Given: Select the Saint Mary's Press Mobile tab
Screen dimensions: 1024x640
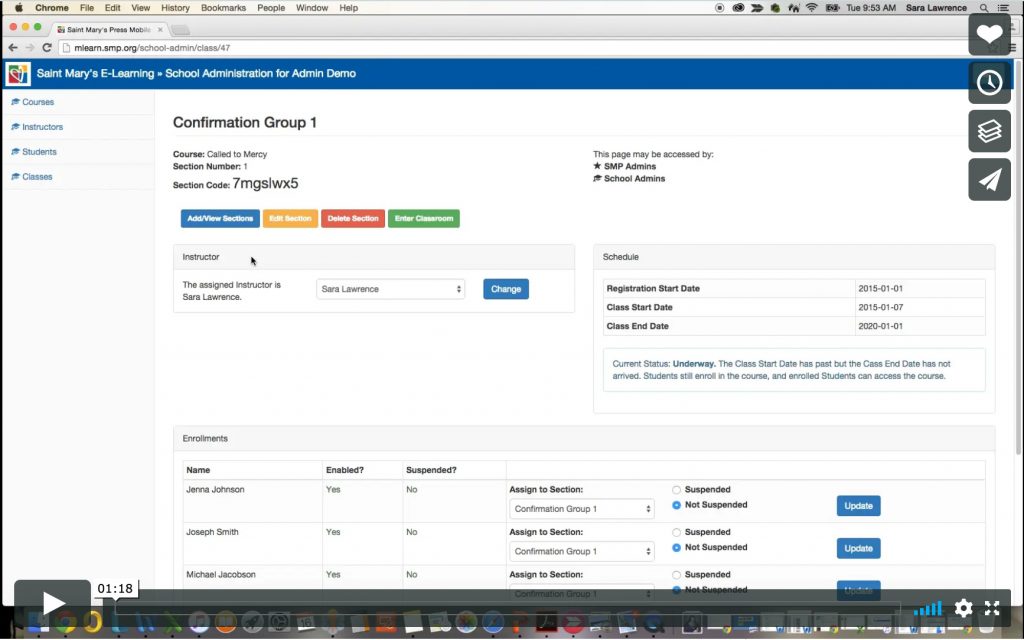Looking at the screenshot, I should pos(108,29).
